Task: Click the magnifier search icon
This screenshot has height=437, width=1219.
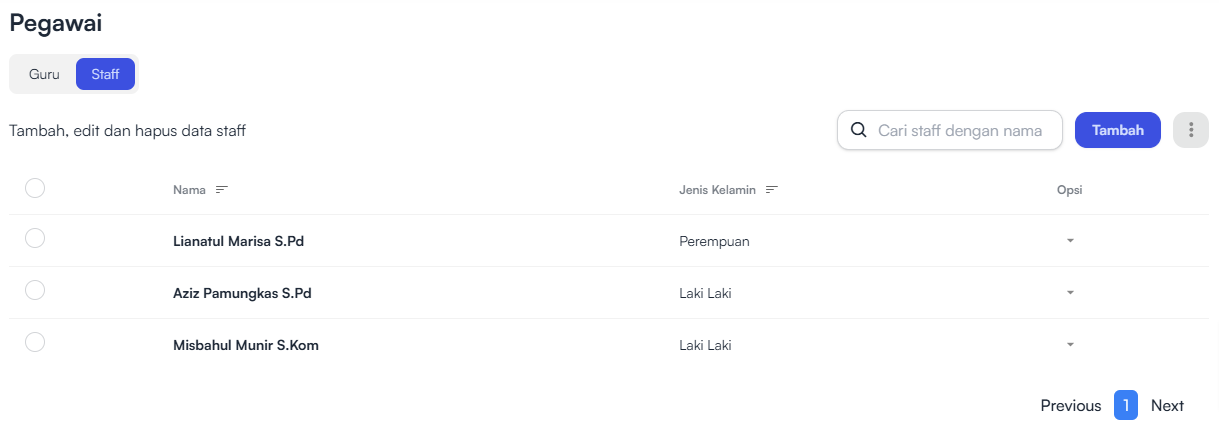Action: (858, 130)
